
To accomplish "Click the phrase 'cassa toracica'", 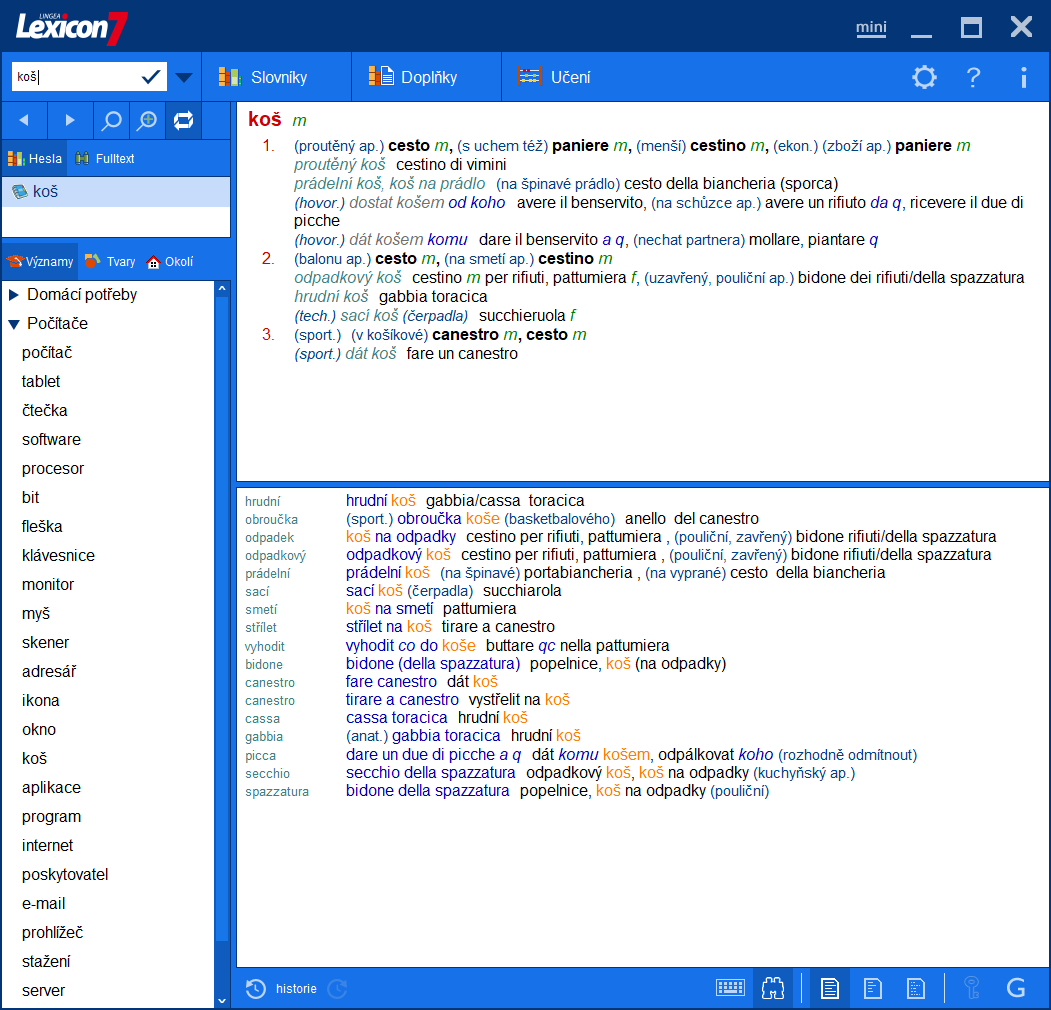I will (x=396, y=718).
